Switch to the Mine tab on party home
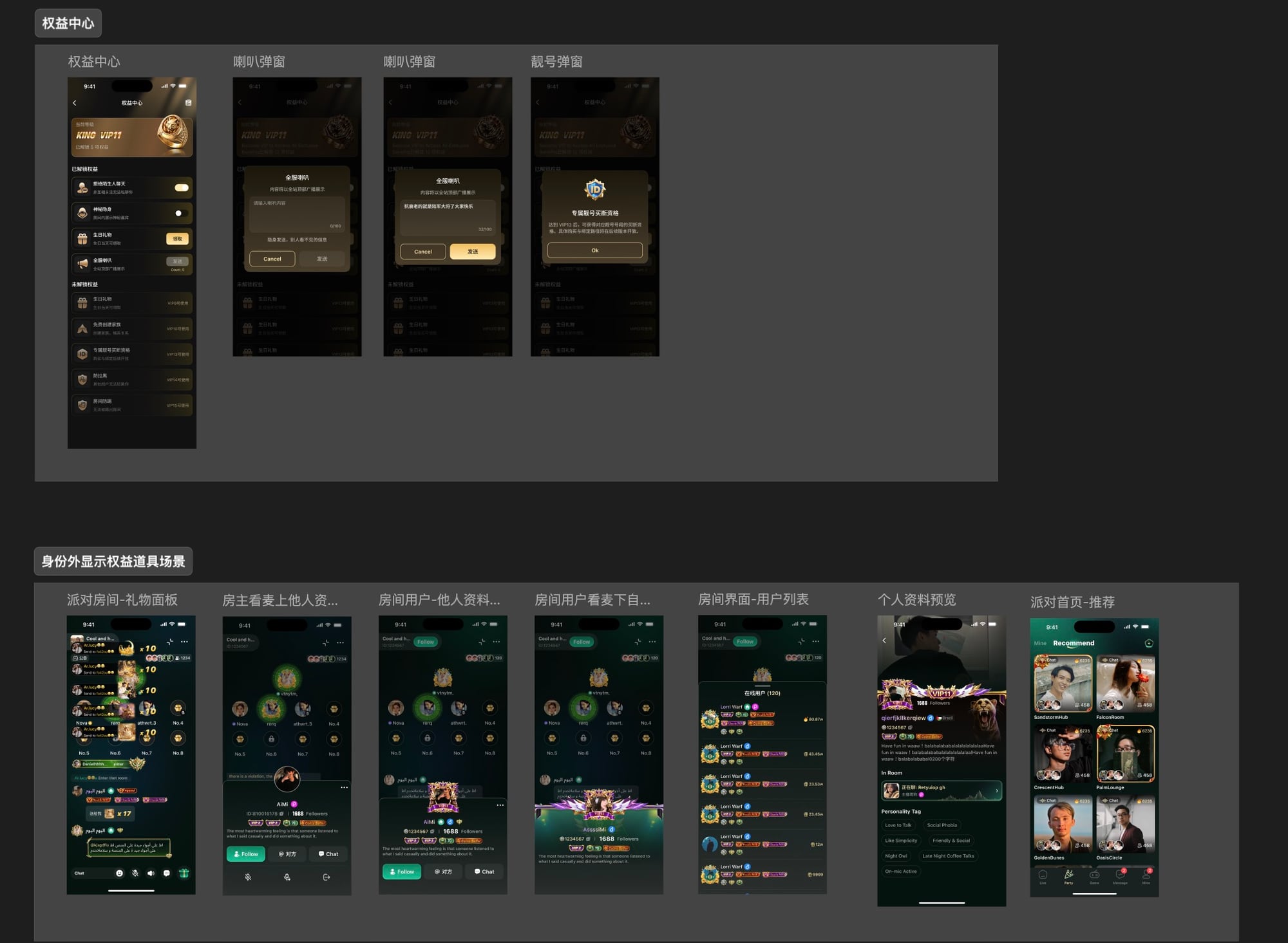Viewport: 1288px width, 943px height. pos(1040,643)
